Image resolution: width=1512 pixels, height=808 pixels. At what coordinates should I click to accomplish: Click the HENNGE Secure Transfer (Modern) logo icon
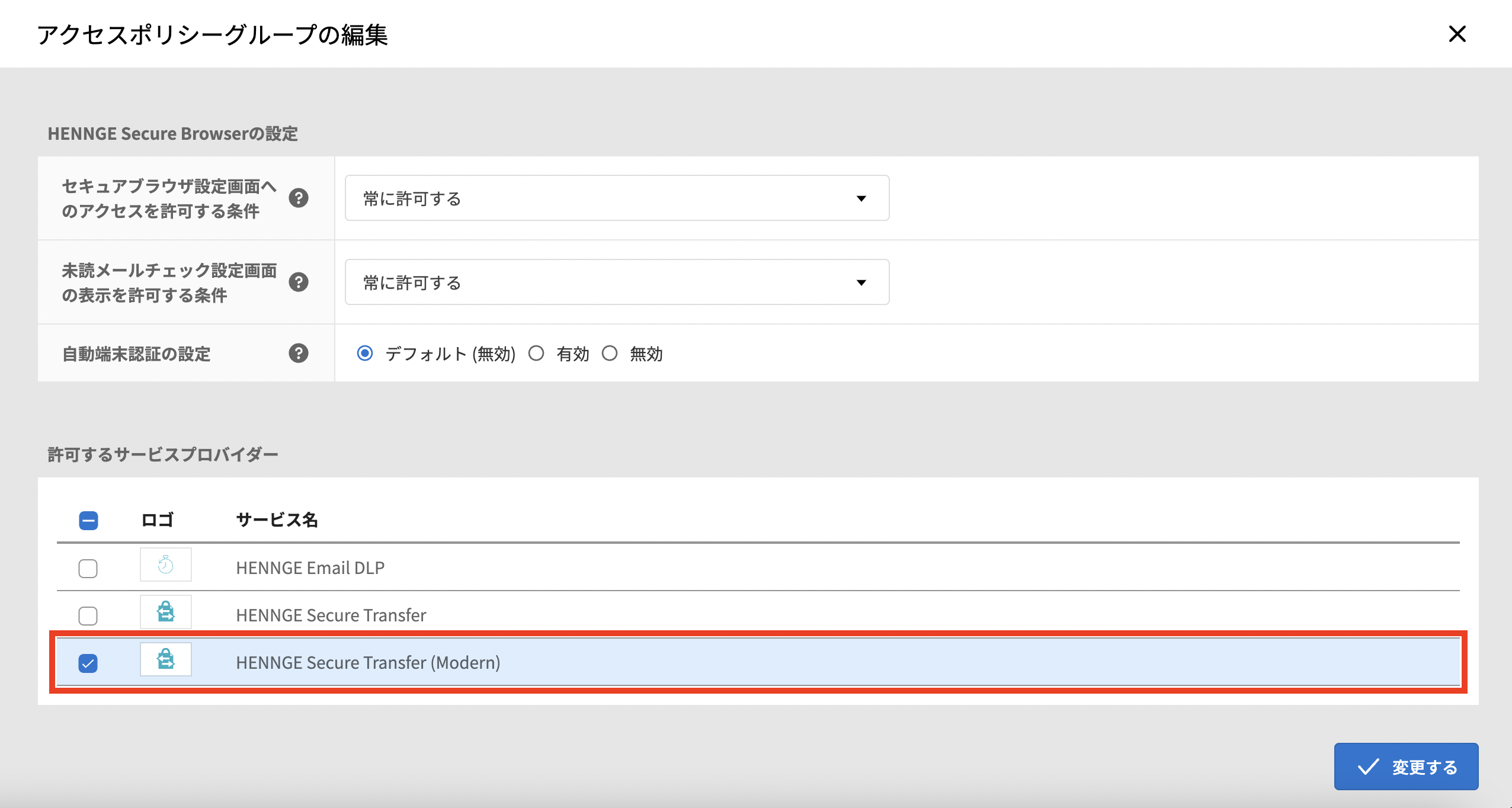tap(166, 659)
